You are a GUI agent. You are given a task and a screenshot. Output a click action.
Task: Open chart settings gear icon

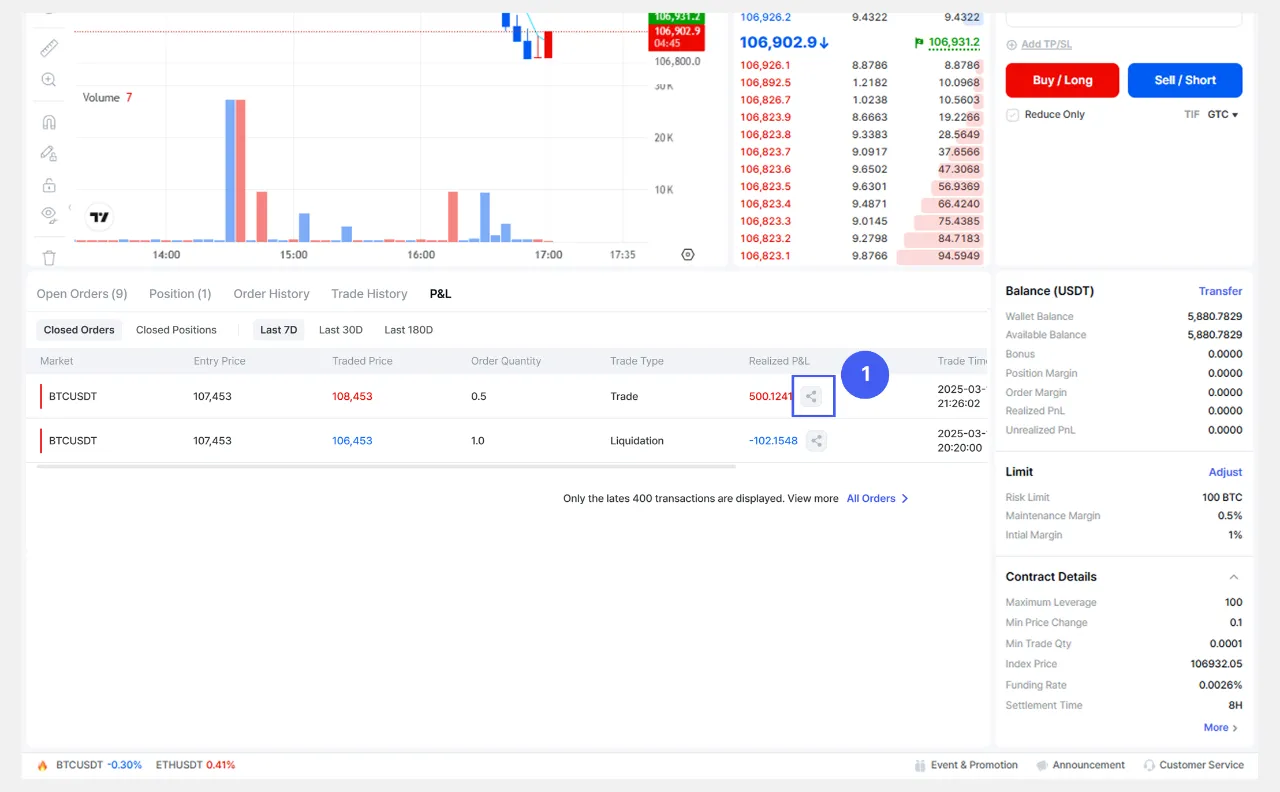coord(687,255)
